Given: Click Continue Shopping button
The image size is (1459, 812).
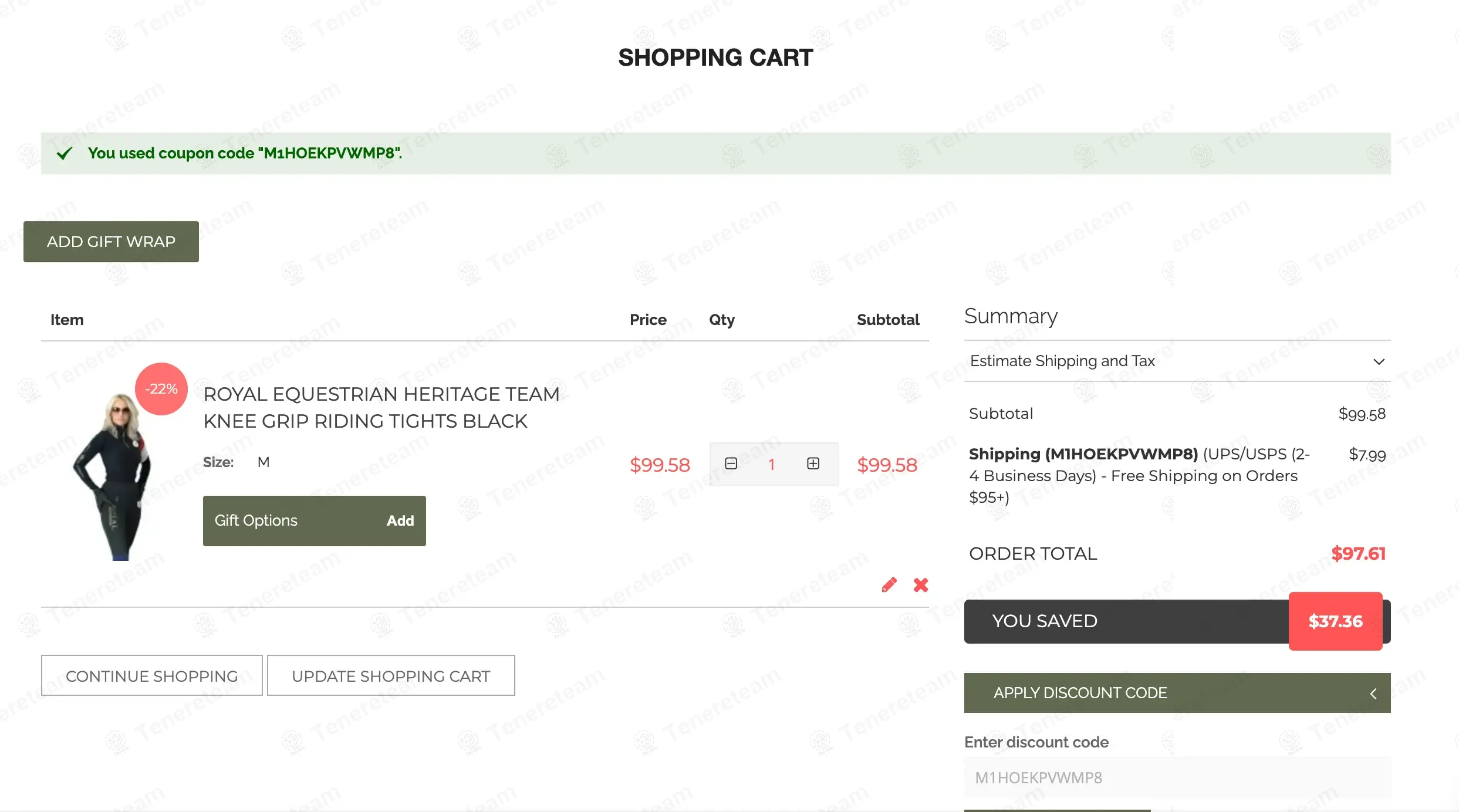Looking at the screenshot, I should (151, 676).
